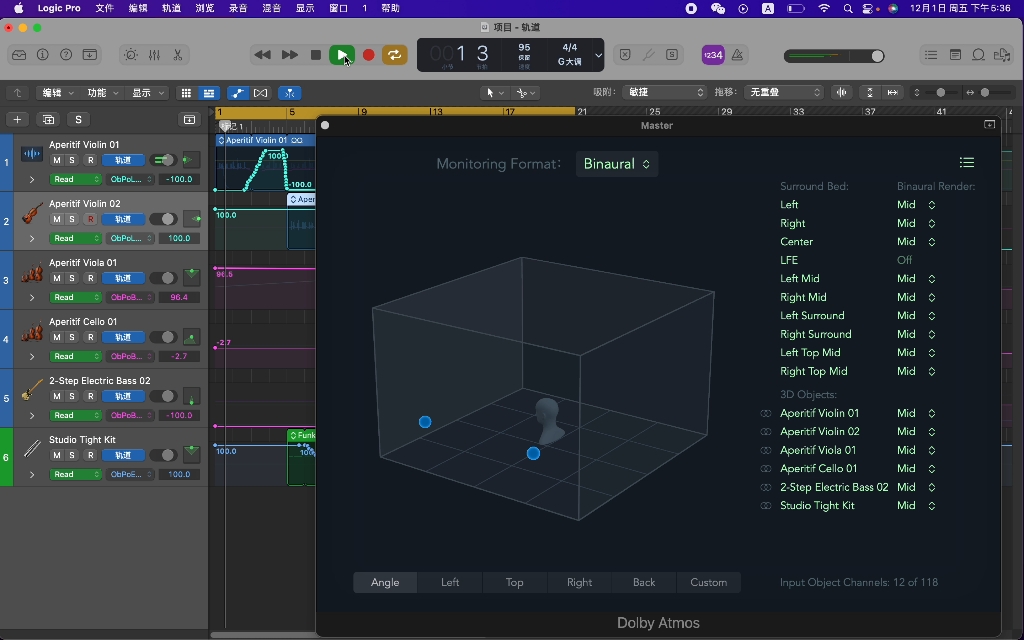The width and height of the screenshot is (1024, 640).
Task: Open the 功能 dropdown in tracks toolbar
Action: click(x=103, y=93)
